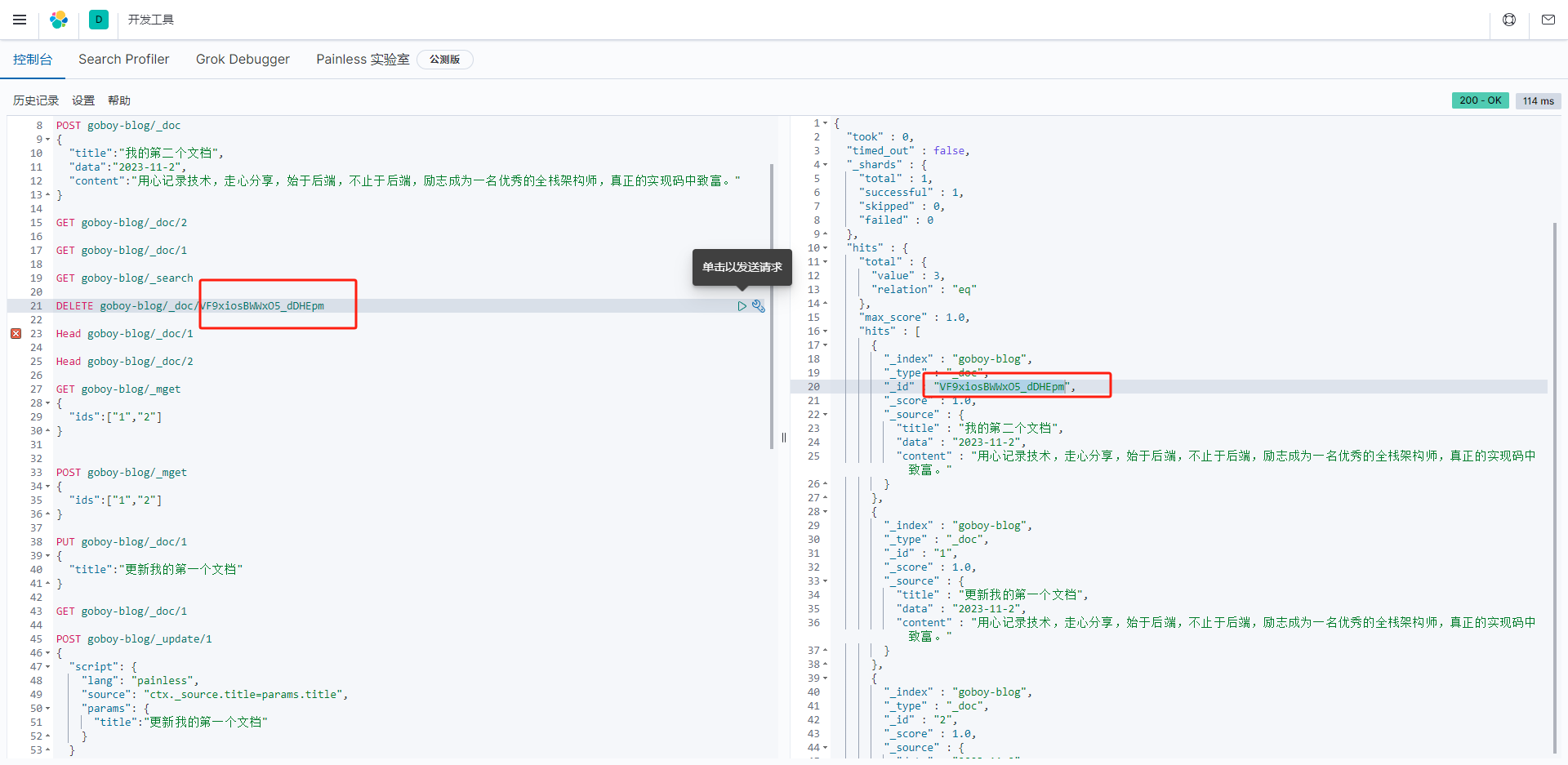Collapse the params fold at request line 50
The width and height of the screenshot is (1568, 765).
click(x=47, y=709)
